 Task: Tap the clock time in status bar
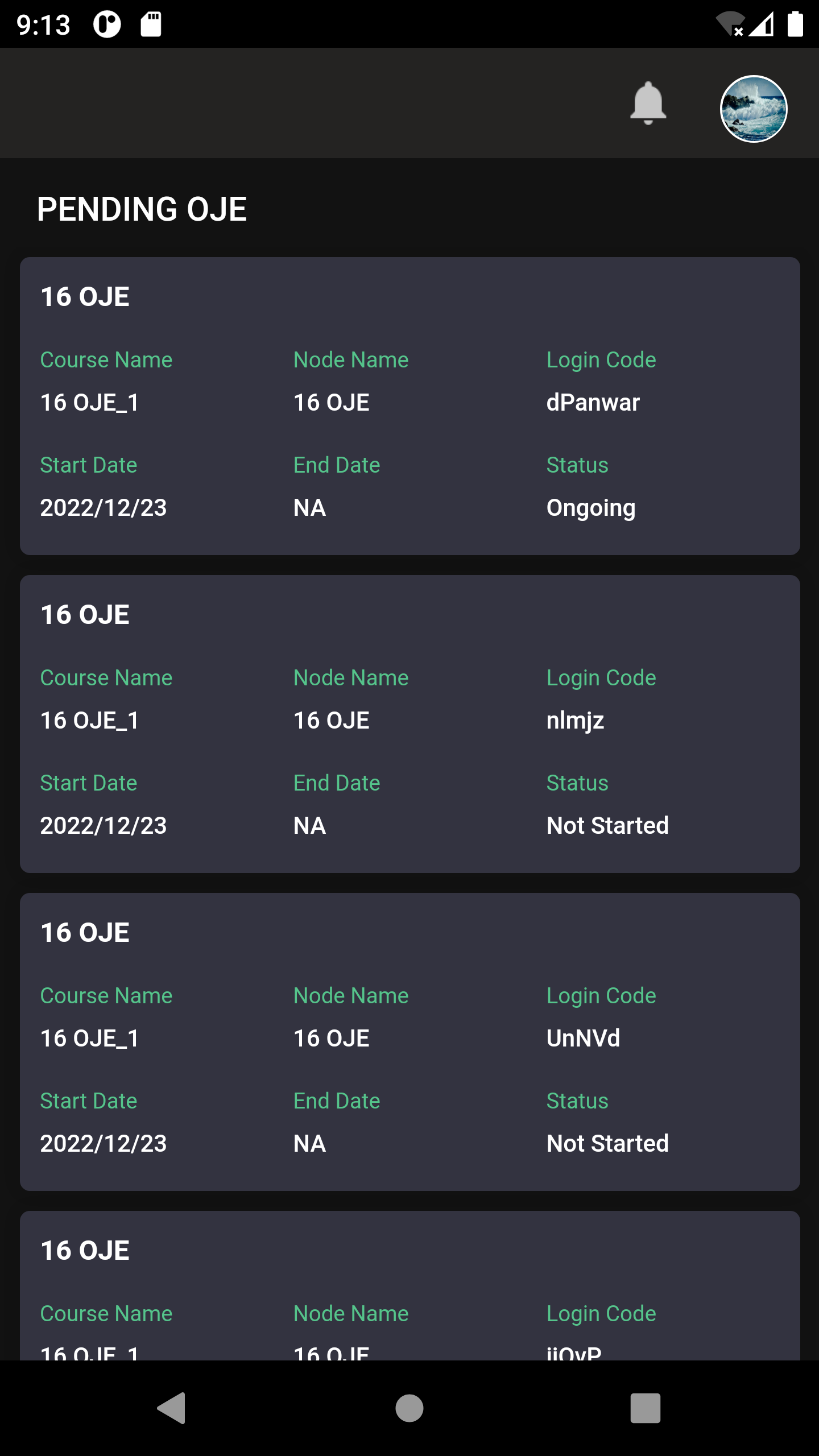point(43,24)
